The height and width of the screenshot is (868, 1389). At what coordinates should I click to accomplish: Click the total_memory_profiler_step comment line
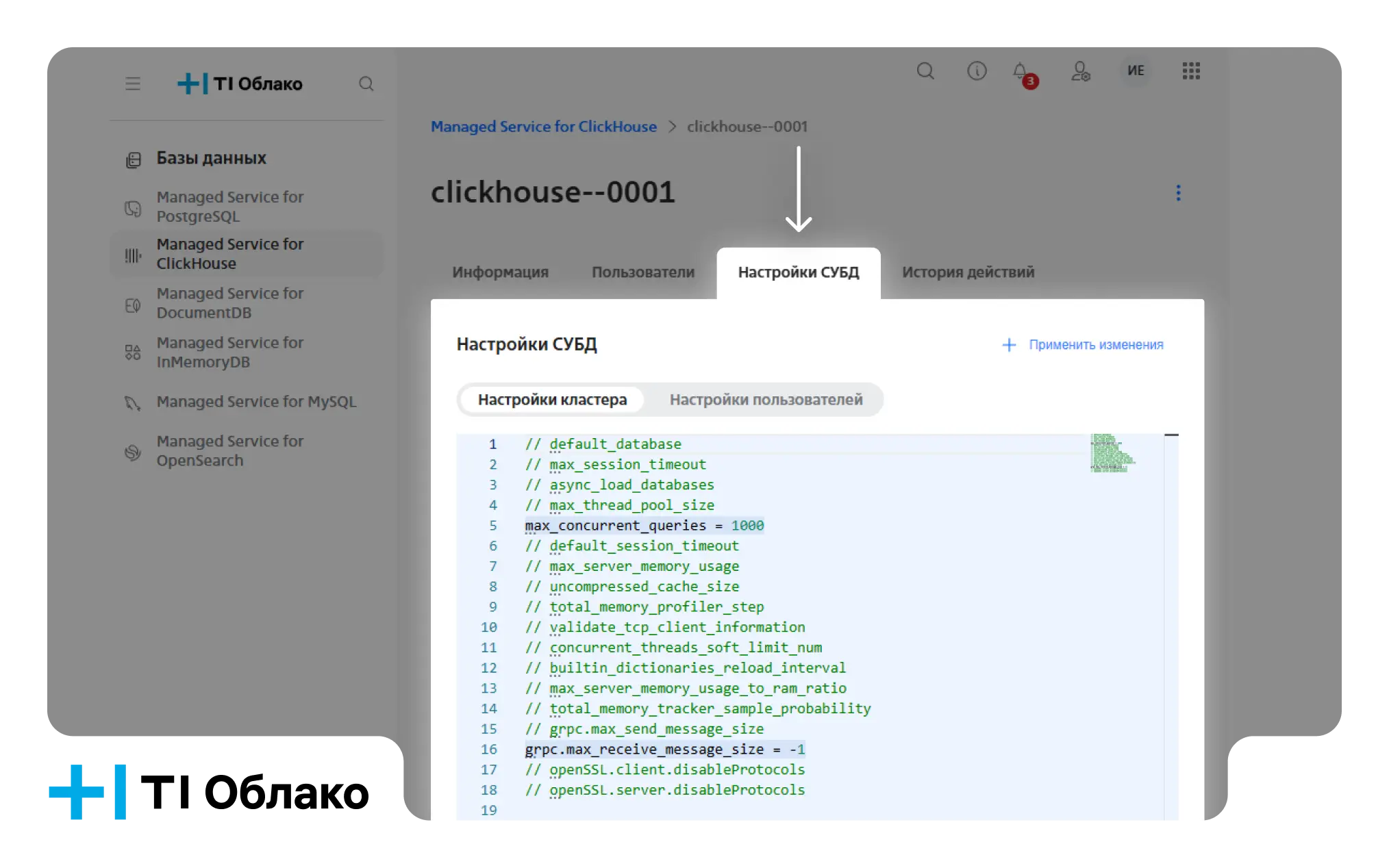coord(645,607)
